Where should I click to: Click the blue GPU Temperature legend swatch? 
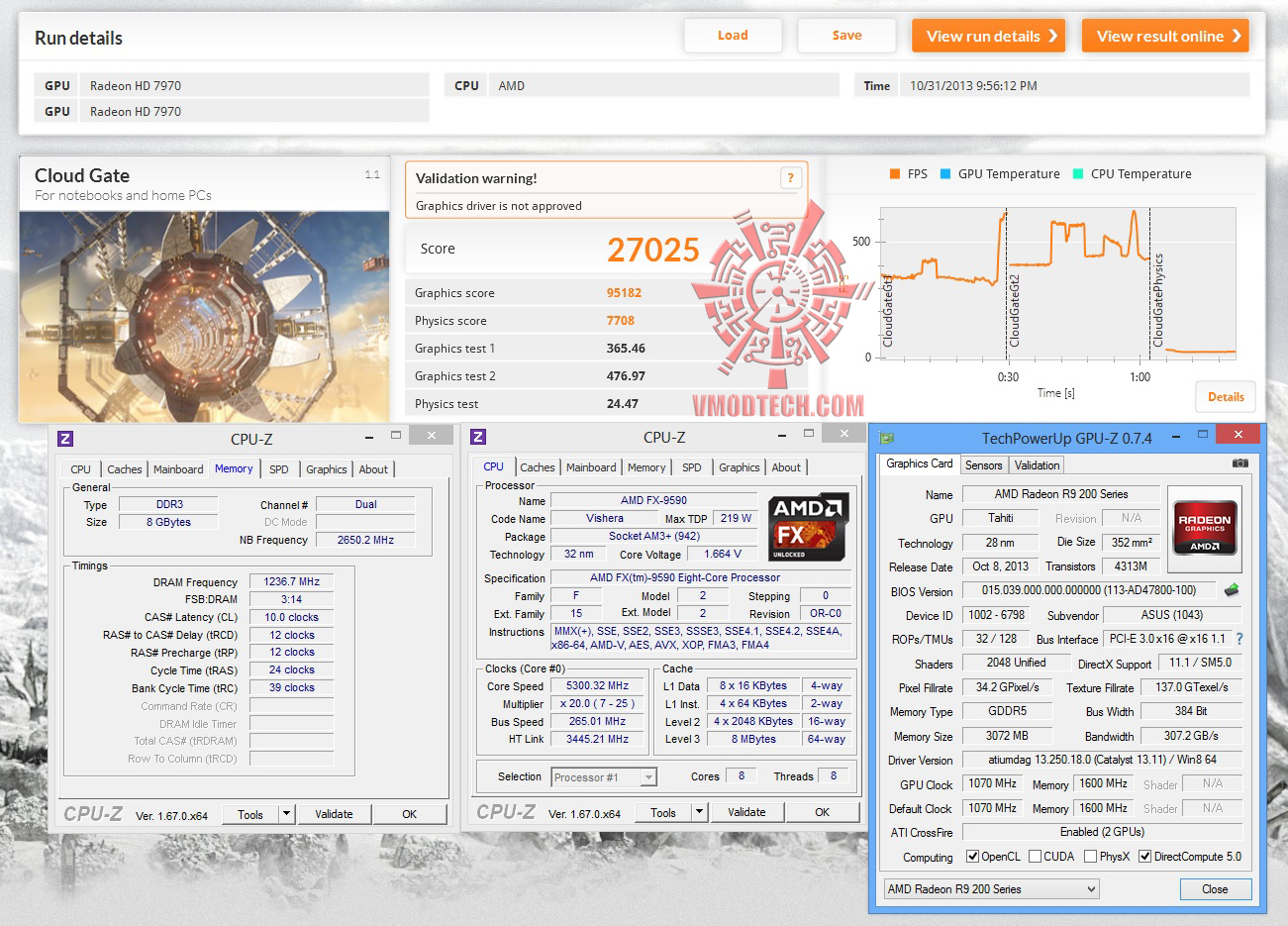point(945,174)
